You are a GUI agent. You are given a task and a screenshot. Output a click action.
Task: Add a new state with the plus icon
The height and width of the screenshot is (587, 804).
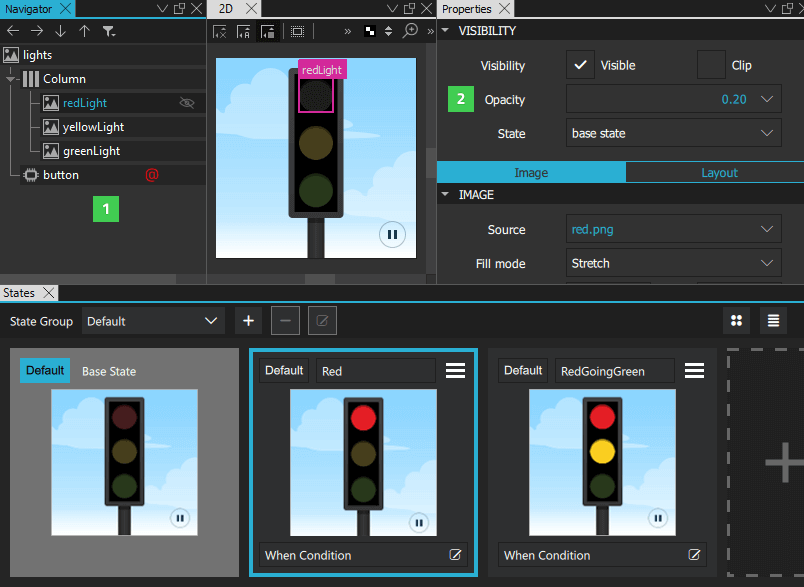point(248,320)
